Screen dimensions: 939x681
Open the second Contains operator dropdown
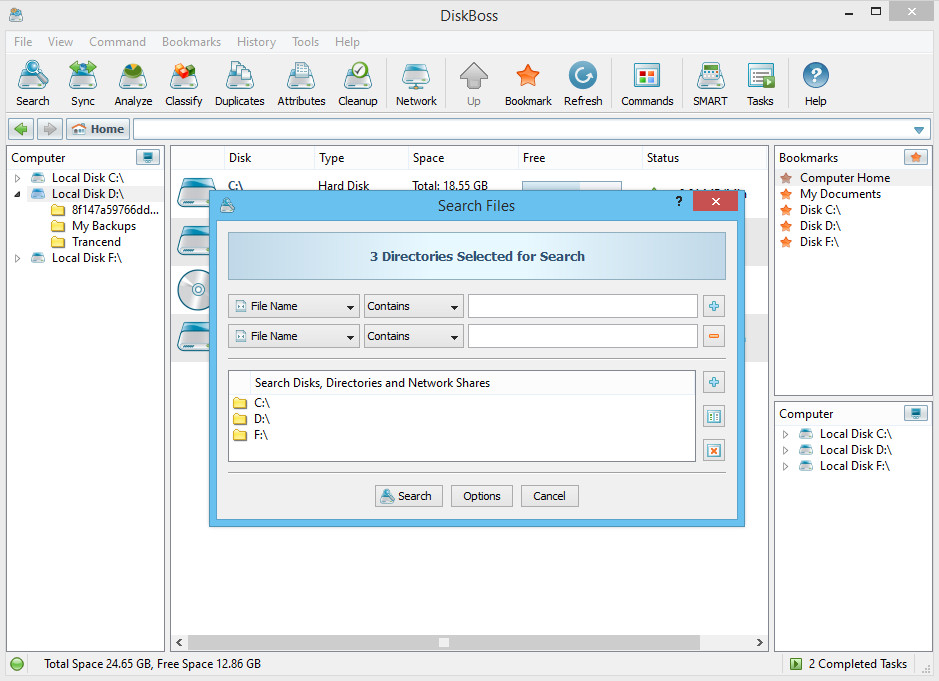pos(414,336)
